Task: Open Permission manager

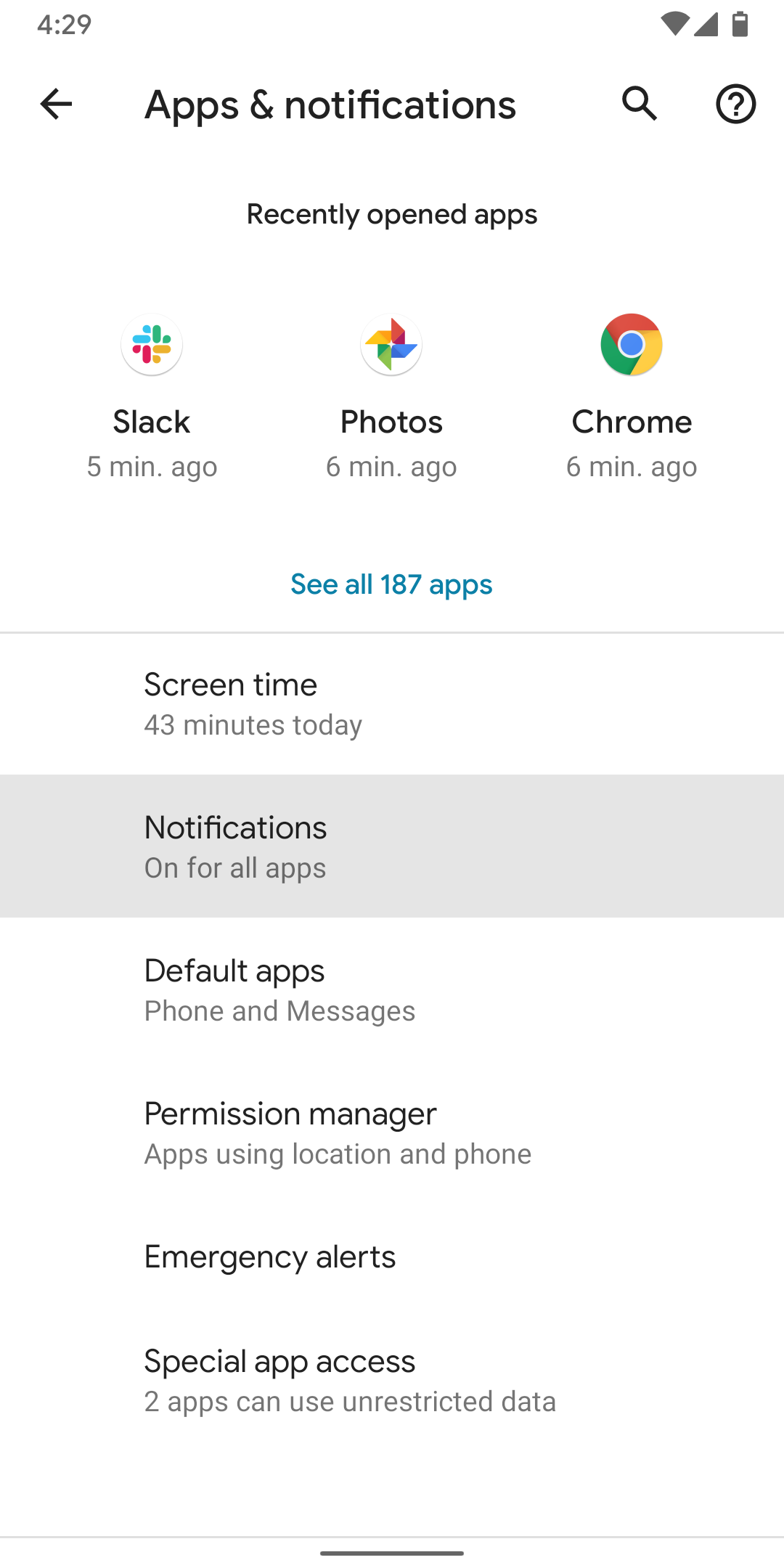Action: 392,1132
